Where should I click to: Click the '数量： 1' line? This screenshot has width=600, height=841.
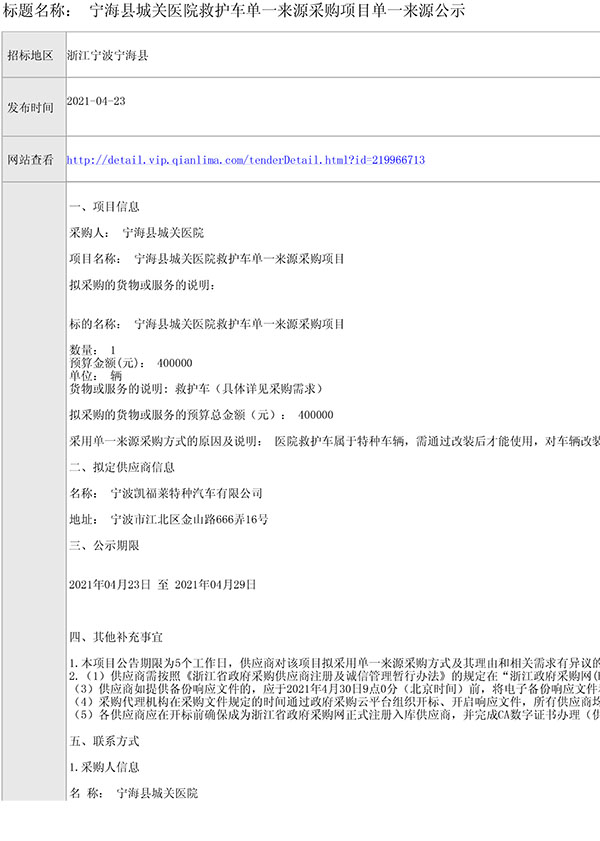click(93, 350)
